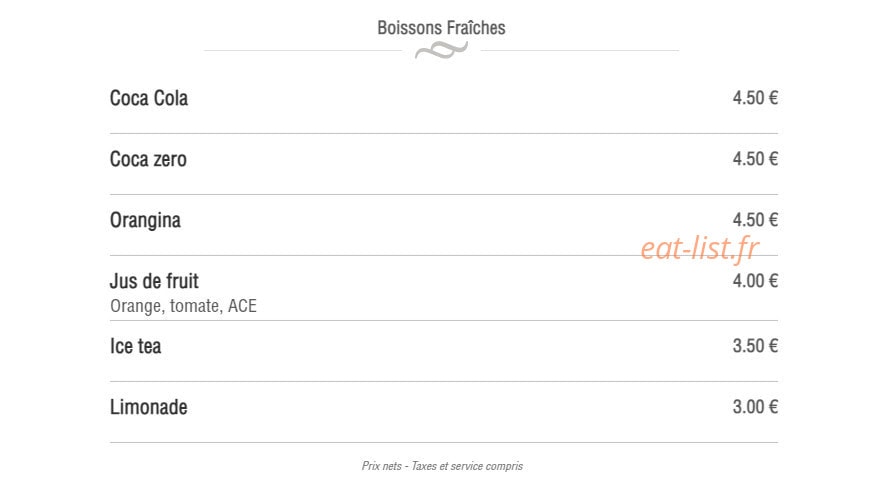Select the Ice tea item
Image resolution: width=869 pixels, height=482 pixels.
135,346
